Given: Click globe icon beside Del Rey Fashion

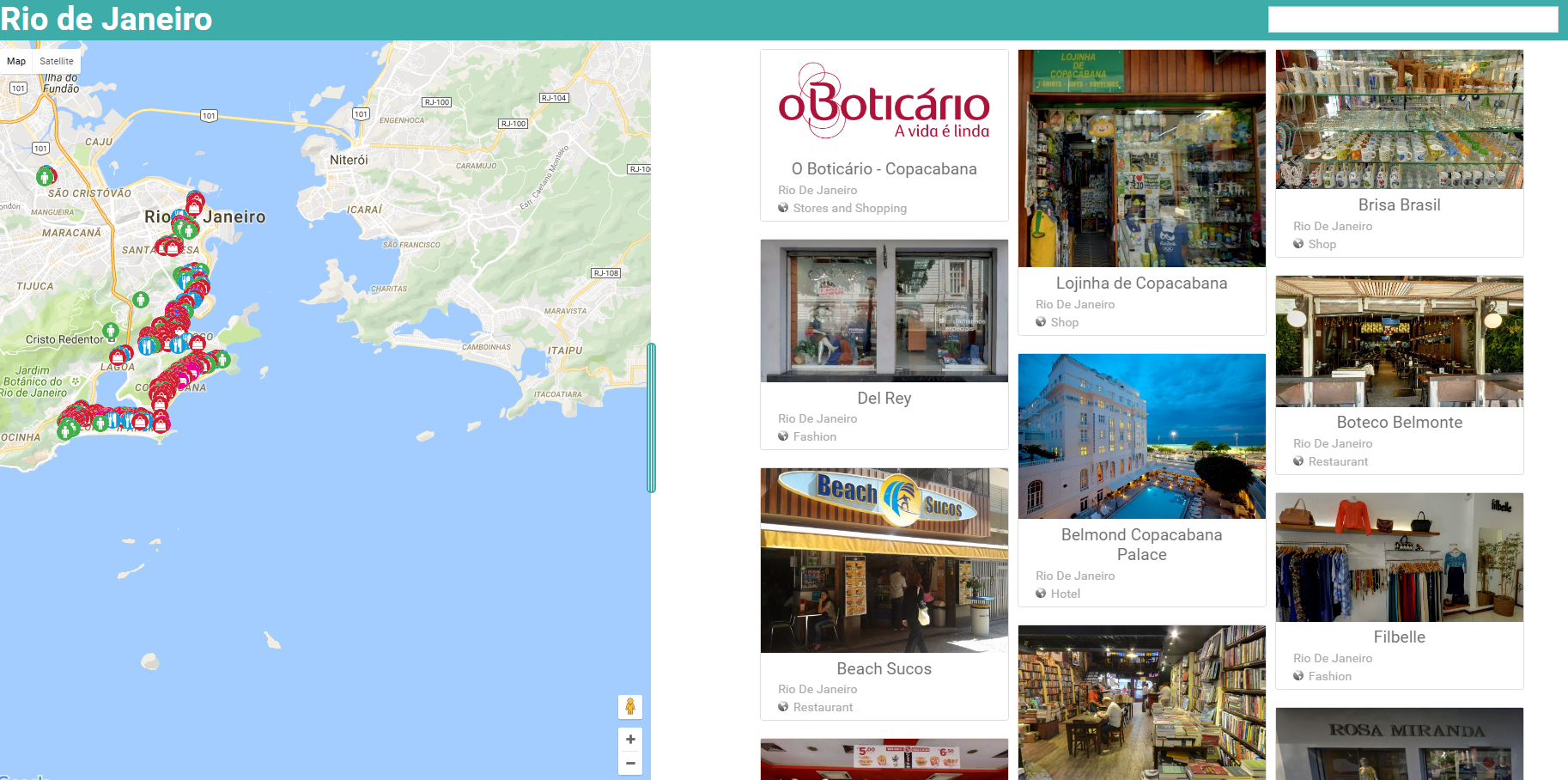Looking at the screenshot, I should tap(783, 436).
